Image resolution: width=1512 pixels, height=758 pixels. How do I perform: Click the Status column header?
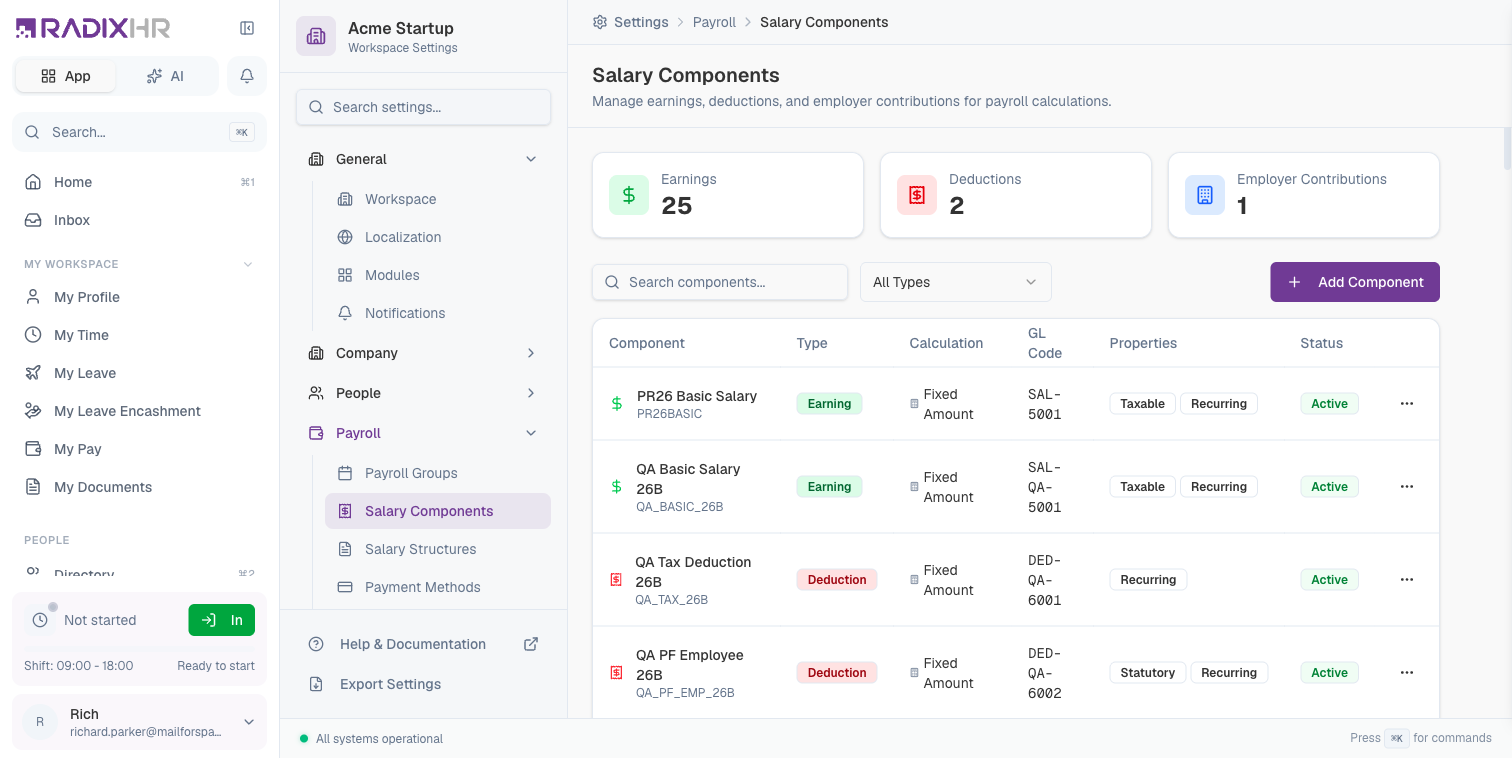click(x=1321, y=343)
